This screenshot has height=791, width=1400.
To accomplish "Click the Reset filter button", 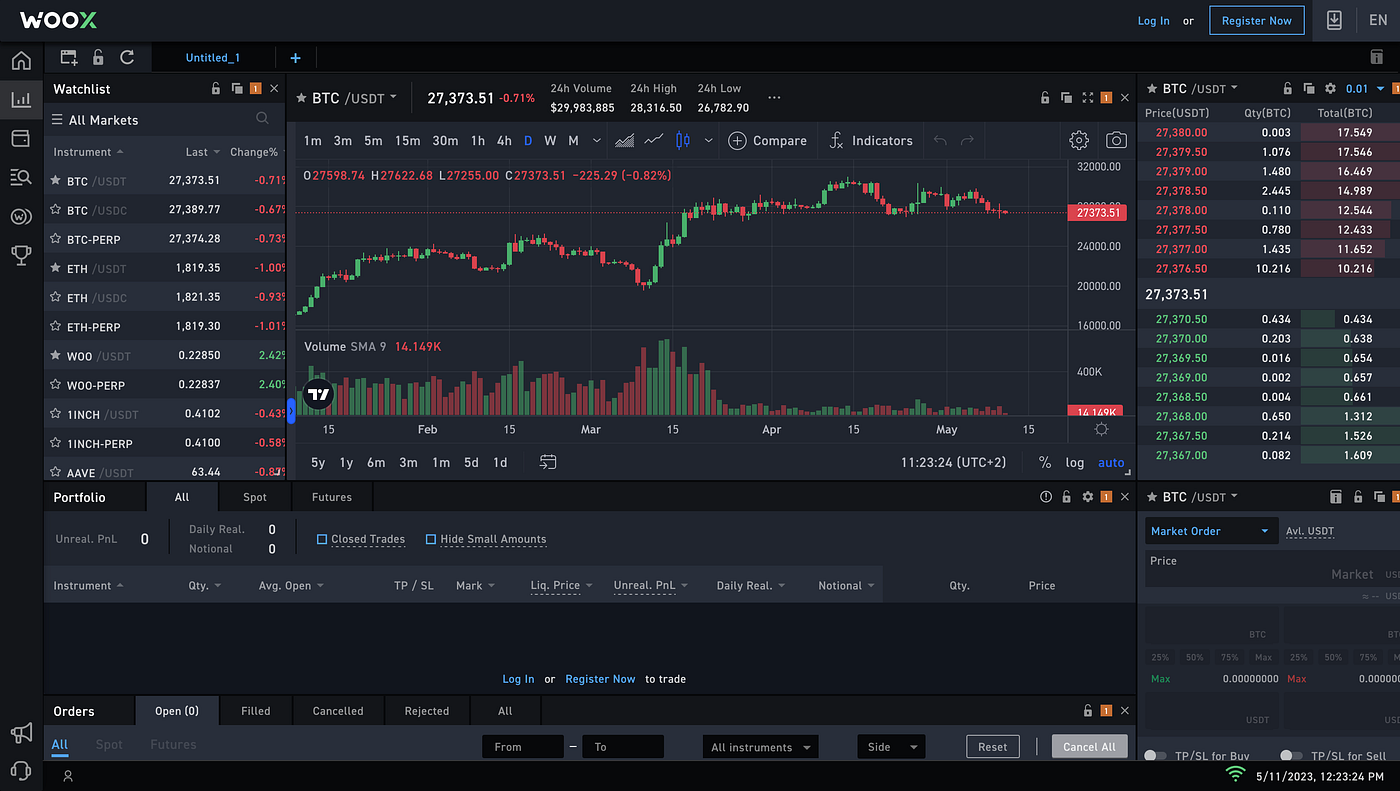I will (993, 747).
